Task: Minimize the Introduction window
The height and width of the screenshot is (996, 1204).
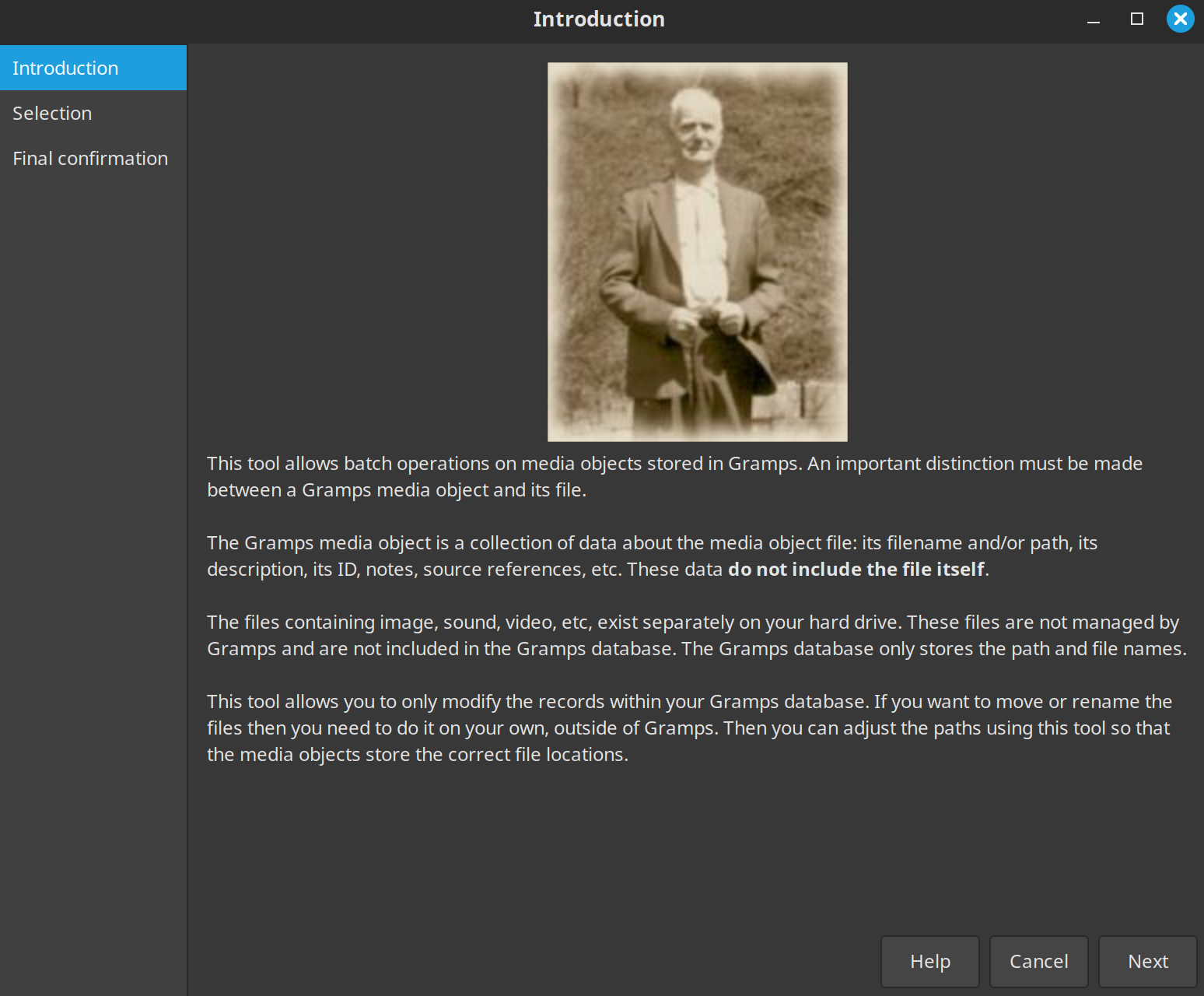Action: tap(1094, 19)
